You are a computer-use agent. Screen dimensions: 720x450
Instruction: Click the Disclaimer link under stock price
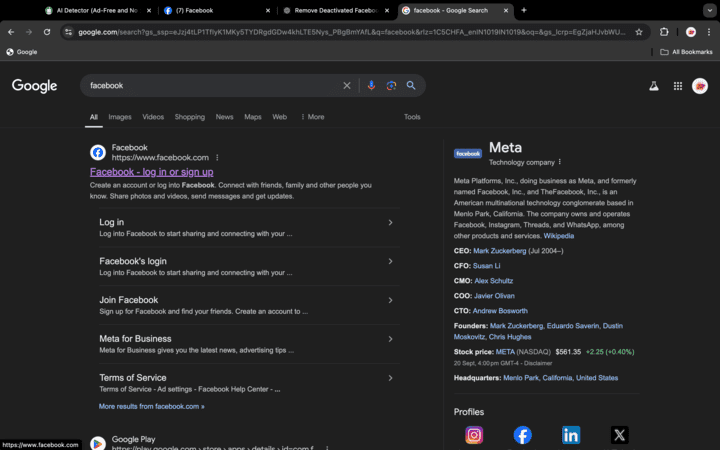point(538,363)
